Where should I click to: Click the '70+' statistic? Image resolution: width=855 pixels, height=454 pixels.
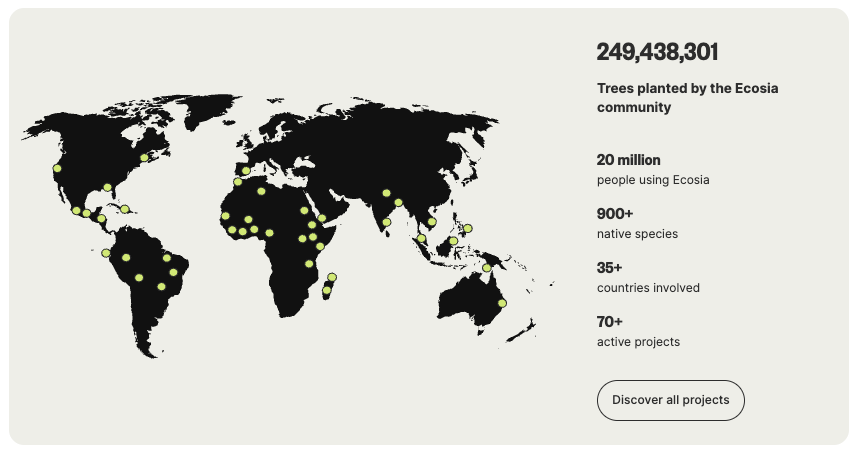610,322
